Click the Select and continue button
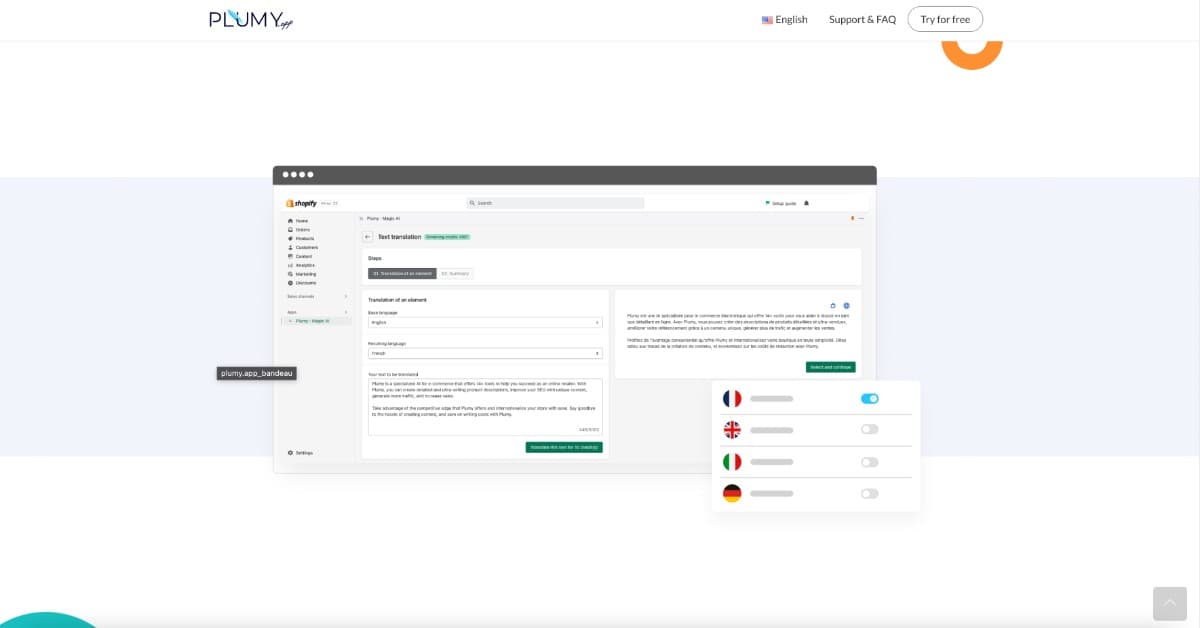 click(830, 367)
